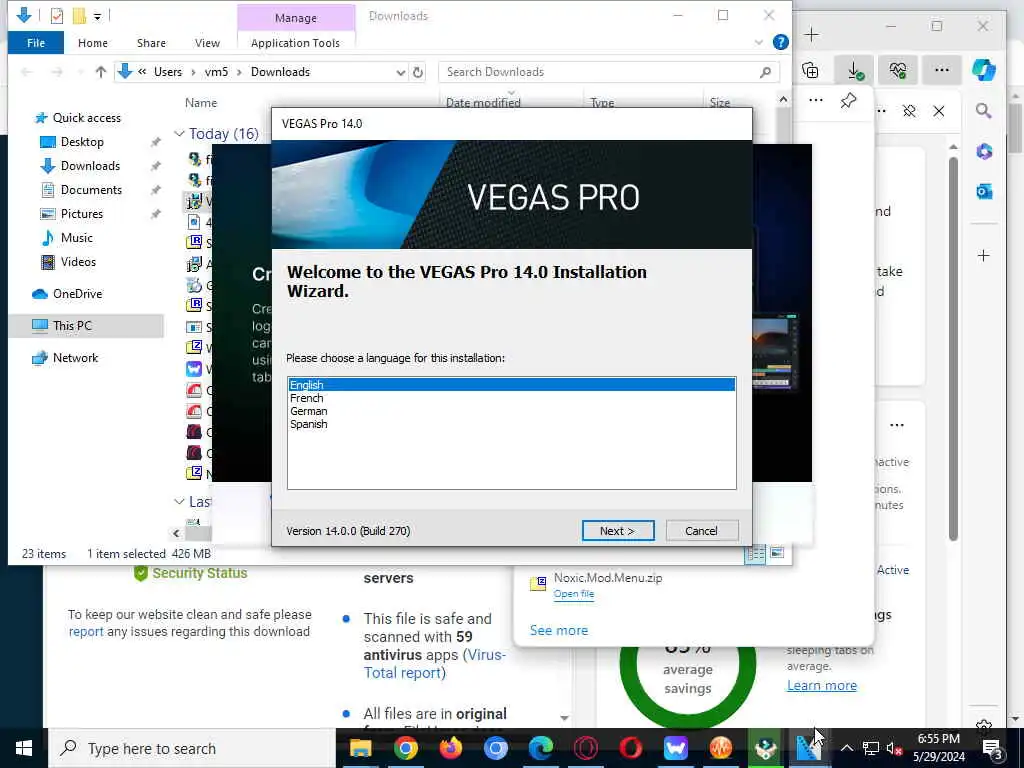
Task: Click the report link on webpage
Action: point(86,632)
